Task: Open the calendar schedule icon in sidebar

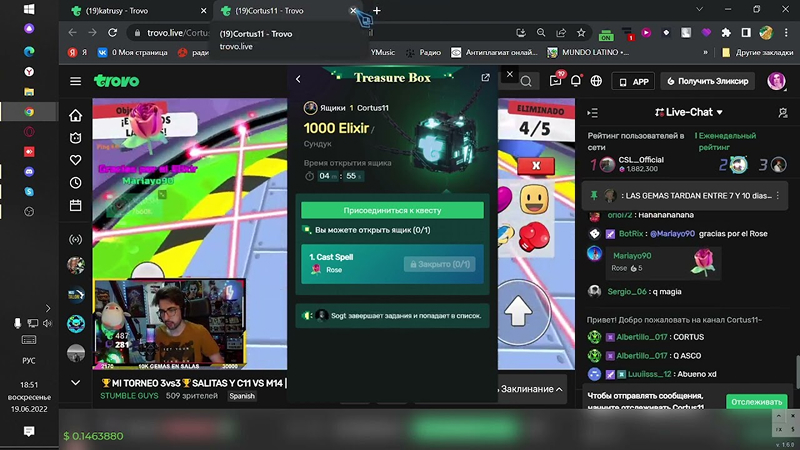Action: tap(76, 205)
